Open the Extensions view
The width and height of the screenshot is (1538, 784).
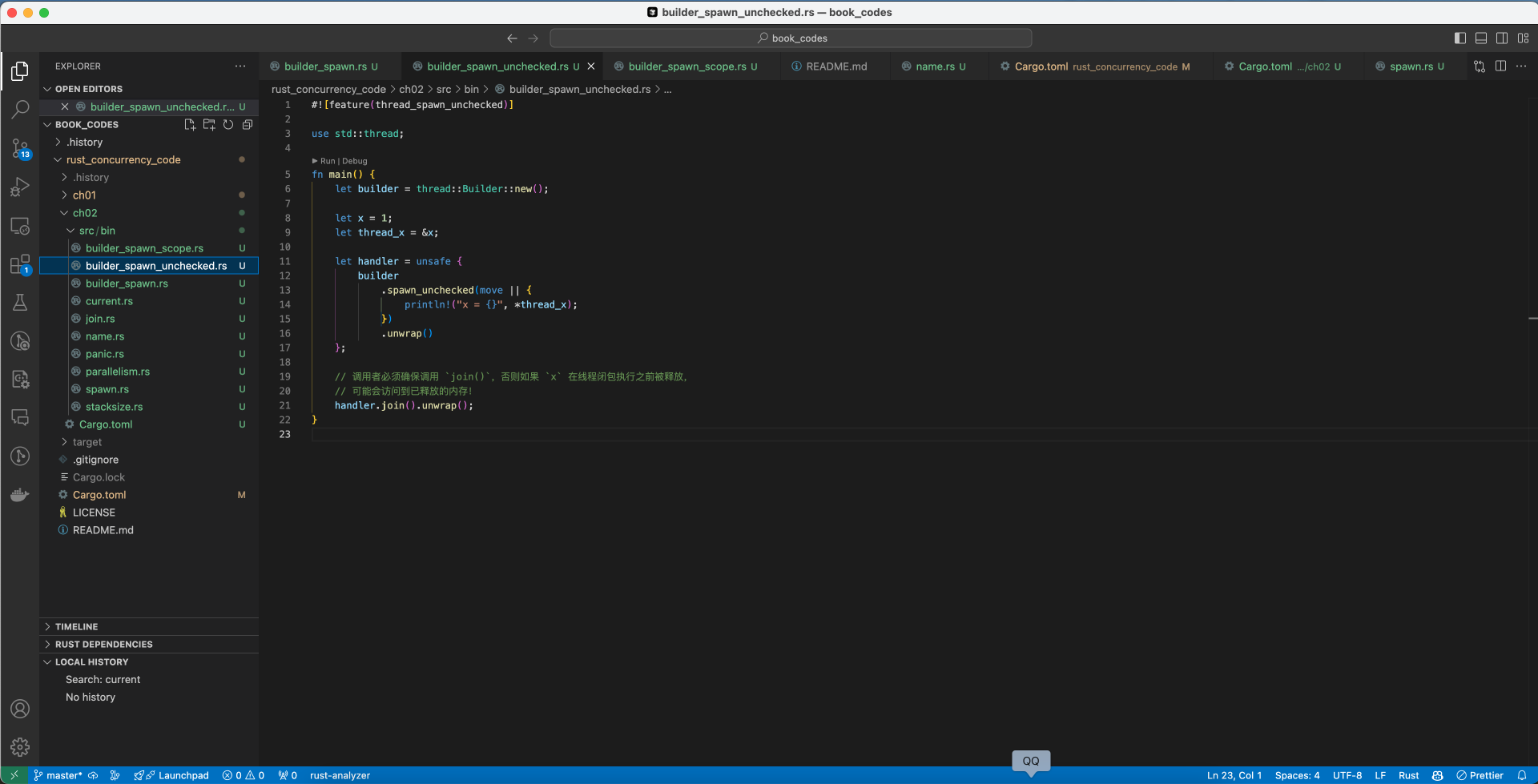click(x=20, y=264)
